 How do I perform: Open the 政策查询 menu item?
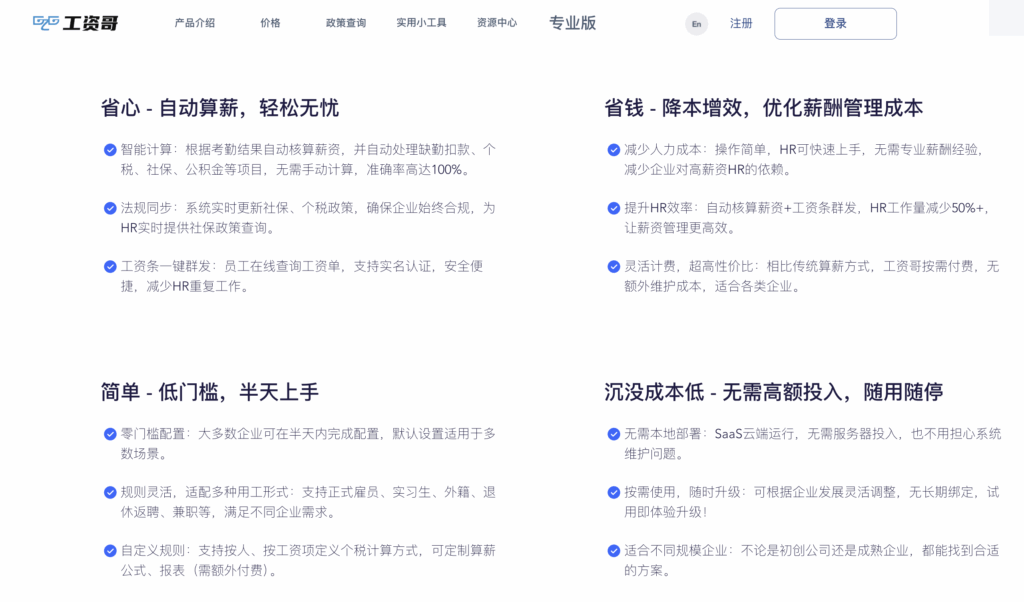point(345,23)
